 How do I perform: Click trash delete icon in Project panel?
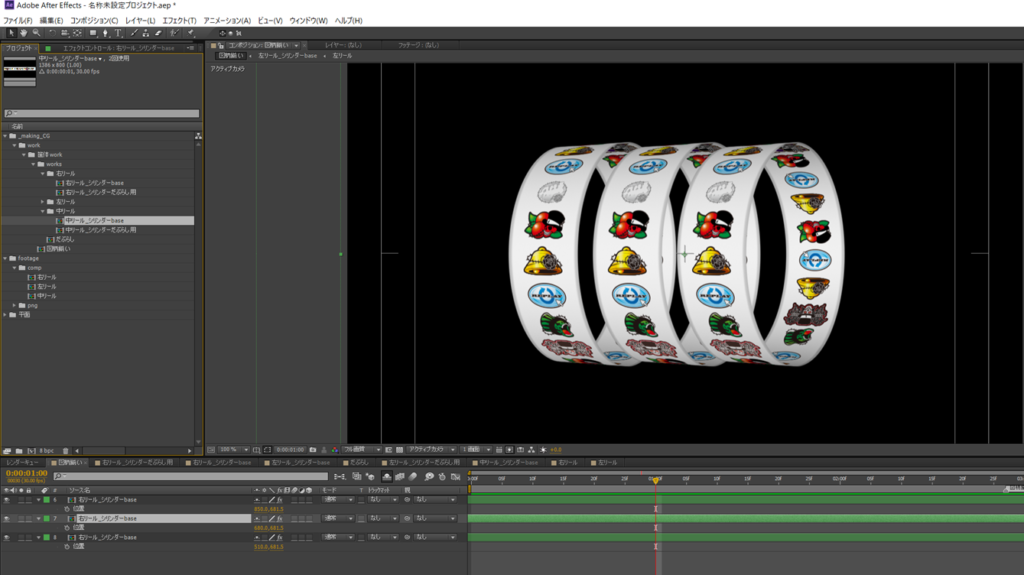click(x=65, y=451)
